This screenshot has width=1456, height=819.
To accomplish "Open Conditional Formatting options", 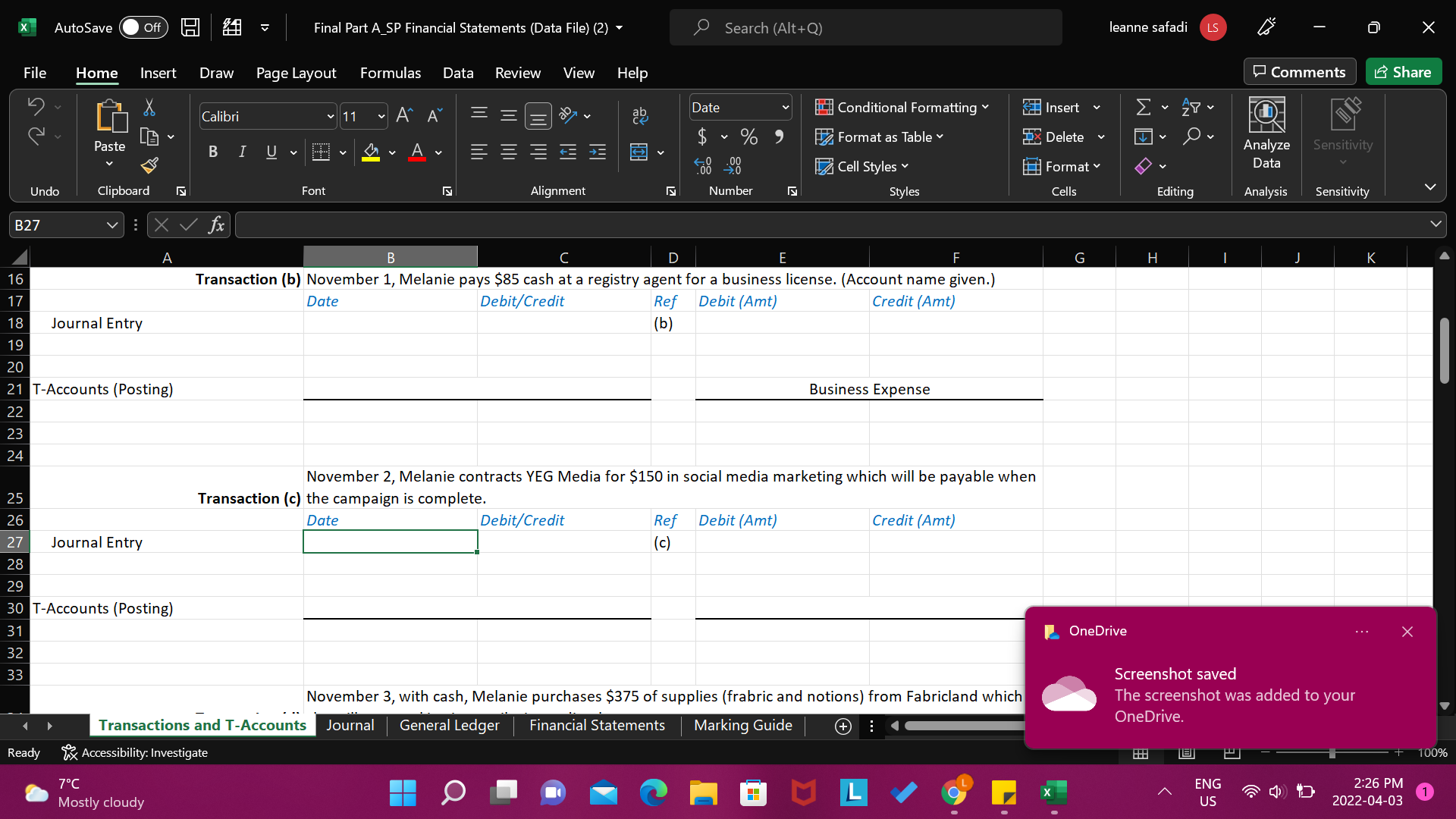I will (x=902, y=107).
